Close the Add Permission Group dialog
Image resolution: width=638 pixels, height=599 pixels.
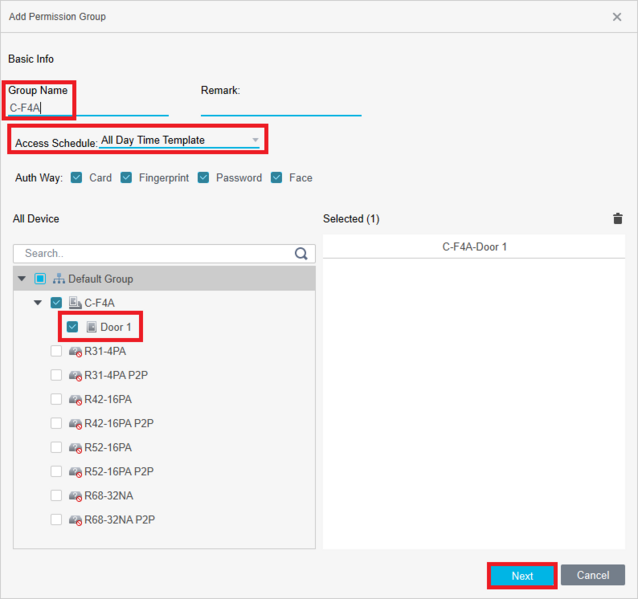click(x=617, y=17)
